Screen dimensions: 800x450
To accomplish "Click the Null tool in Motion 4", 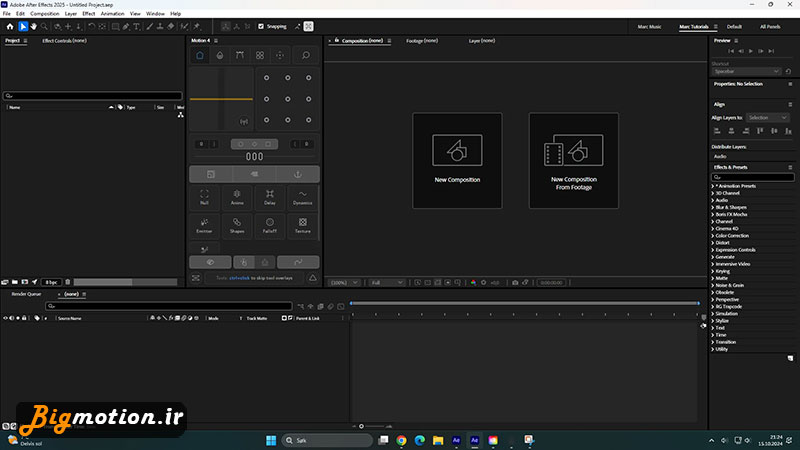I will pyautogui.click(x=204, y=197).
